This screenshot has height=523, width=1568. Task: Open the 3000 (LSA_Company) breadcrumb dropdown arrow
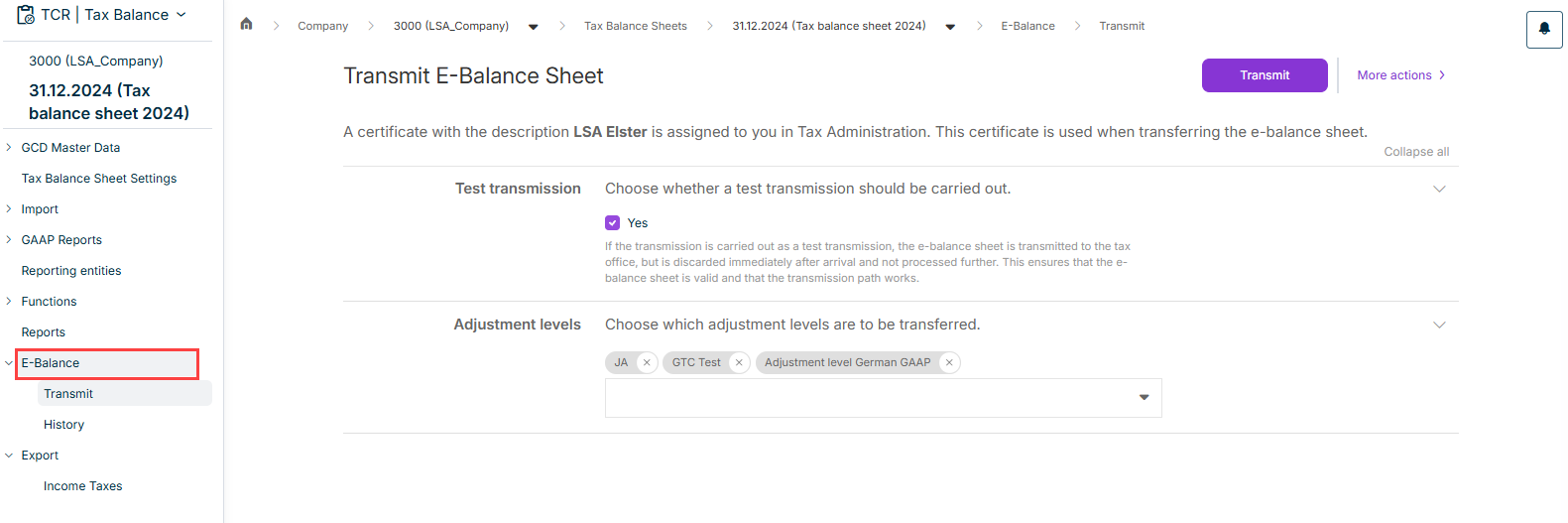pyautogui.click(x=534, y=27)
